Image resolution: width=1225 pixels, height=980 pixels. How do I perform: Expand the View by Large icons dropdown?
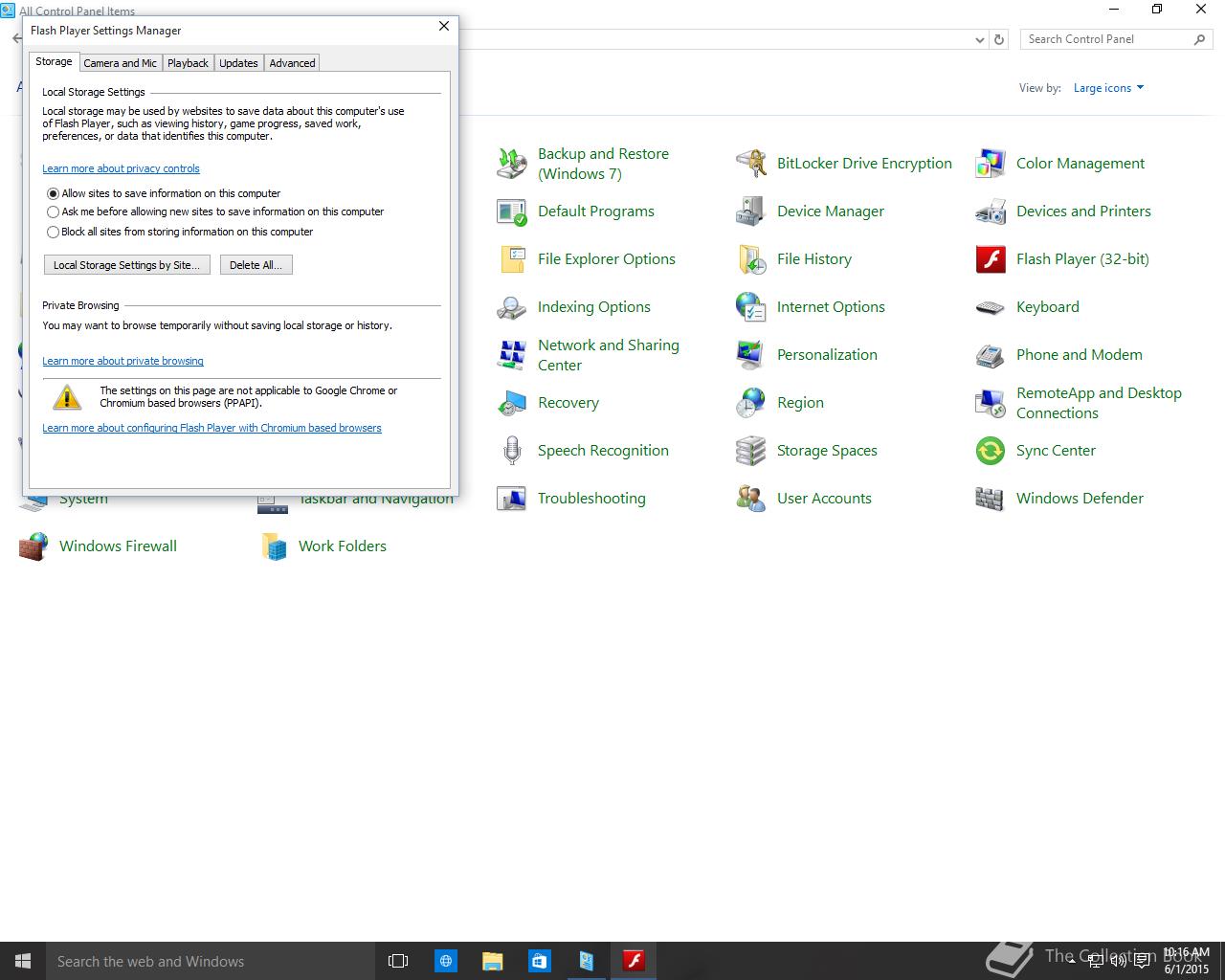(x=1108, y=88)
